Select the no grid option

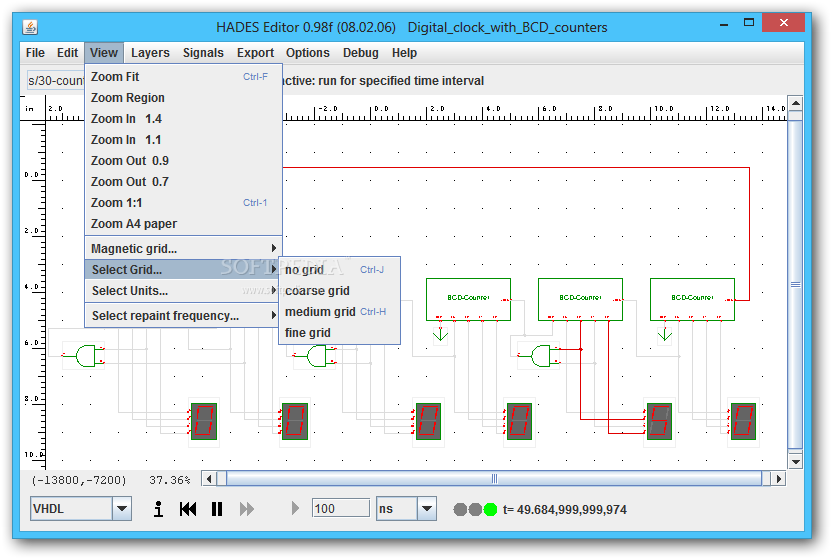(340, 269)
